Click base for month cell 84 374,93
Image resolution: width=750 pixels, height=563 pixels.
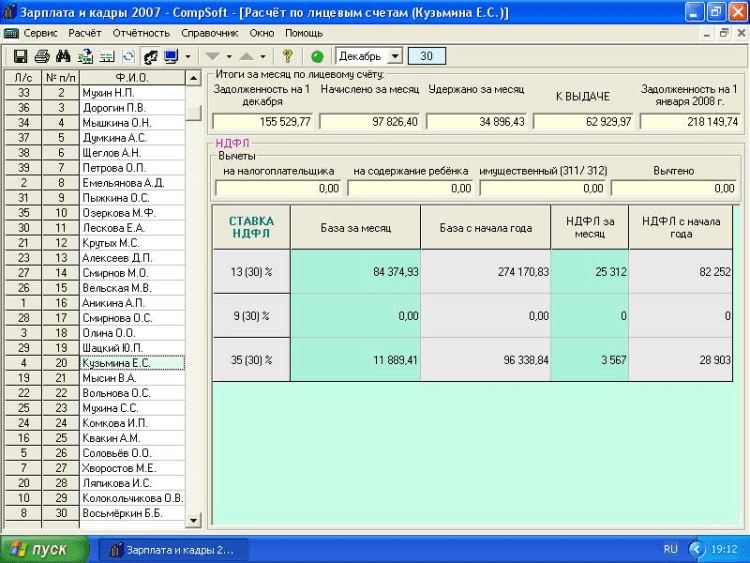point(355,272)
